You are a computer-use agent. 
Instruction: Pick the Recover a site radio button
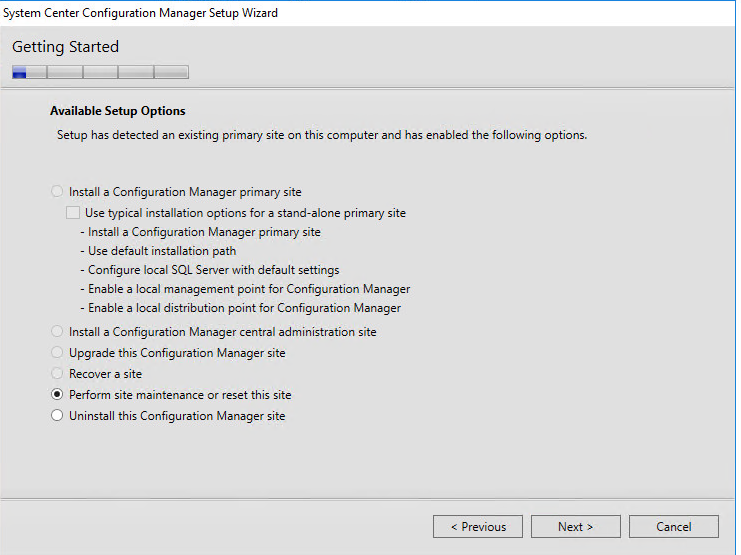(x=57, y=373)
